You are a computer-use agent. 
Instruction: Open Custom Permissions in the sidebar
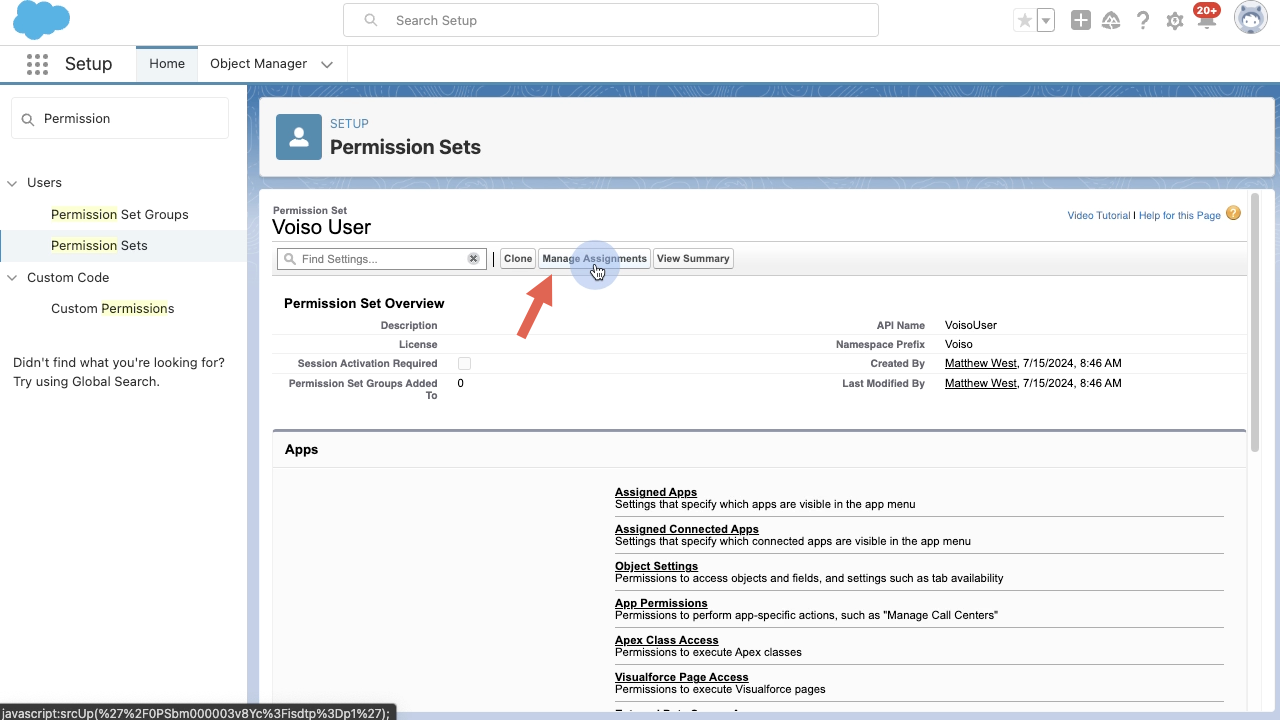112,308
